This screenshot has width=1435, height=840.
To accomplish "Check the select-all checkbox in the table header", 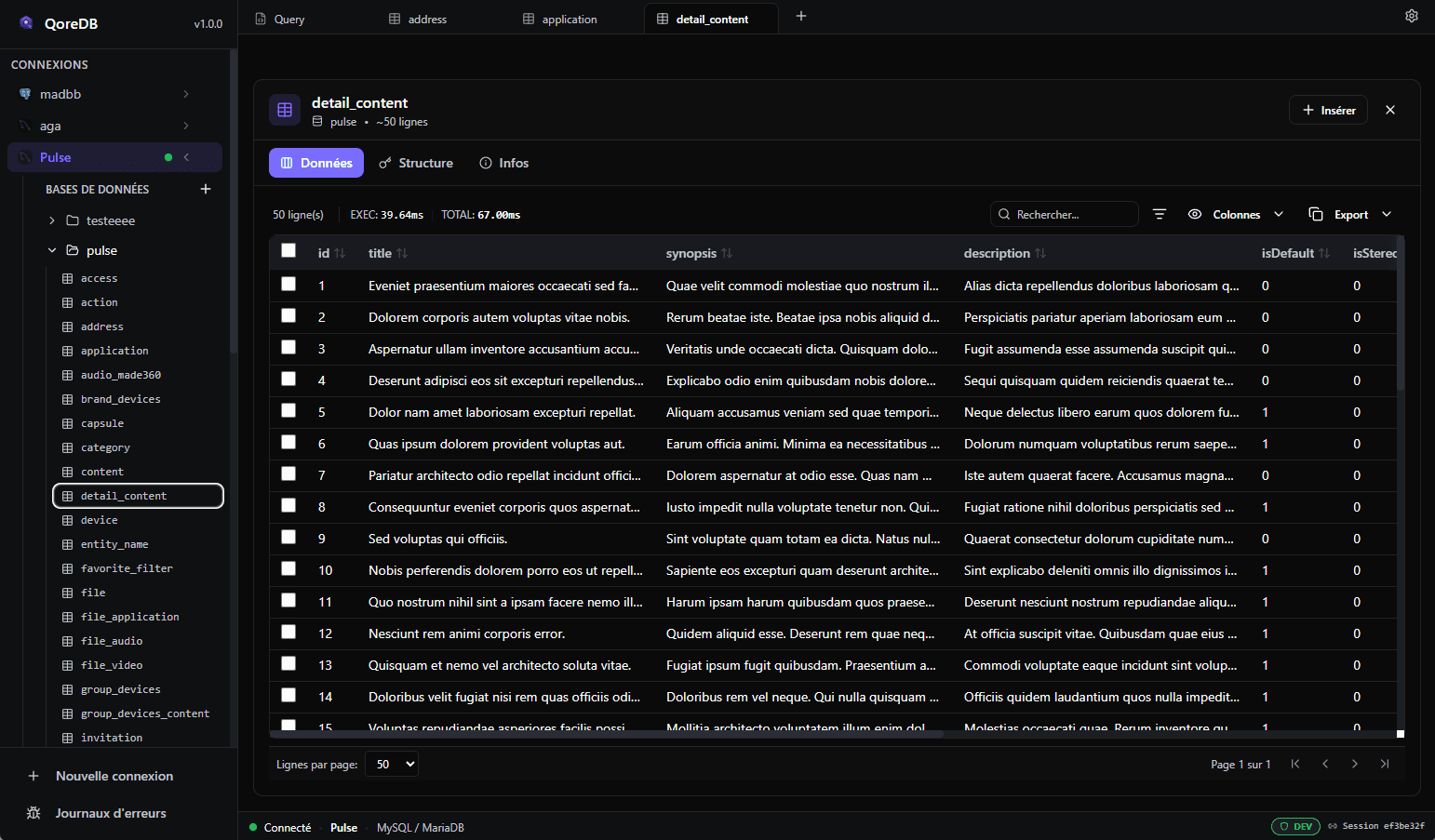I will (288, 250).
